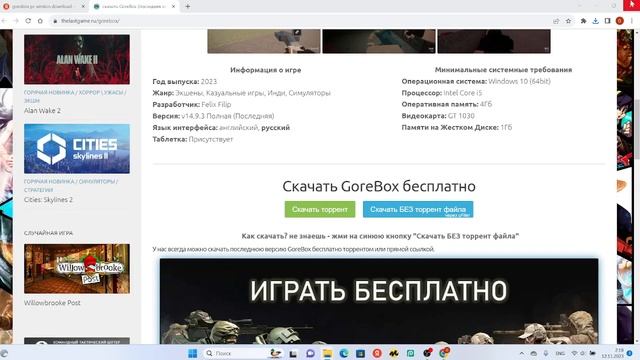The height and width of the screenshot is (360, 640).
Task: Open the Willowbrooke Post title link
Action: [52, 303]
